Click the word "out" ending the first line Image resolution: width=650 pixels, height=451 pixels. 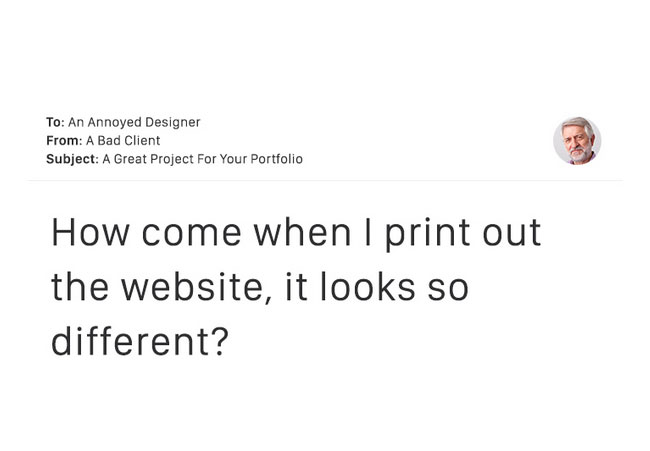tap(512, 233)
